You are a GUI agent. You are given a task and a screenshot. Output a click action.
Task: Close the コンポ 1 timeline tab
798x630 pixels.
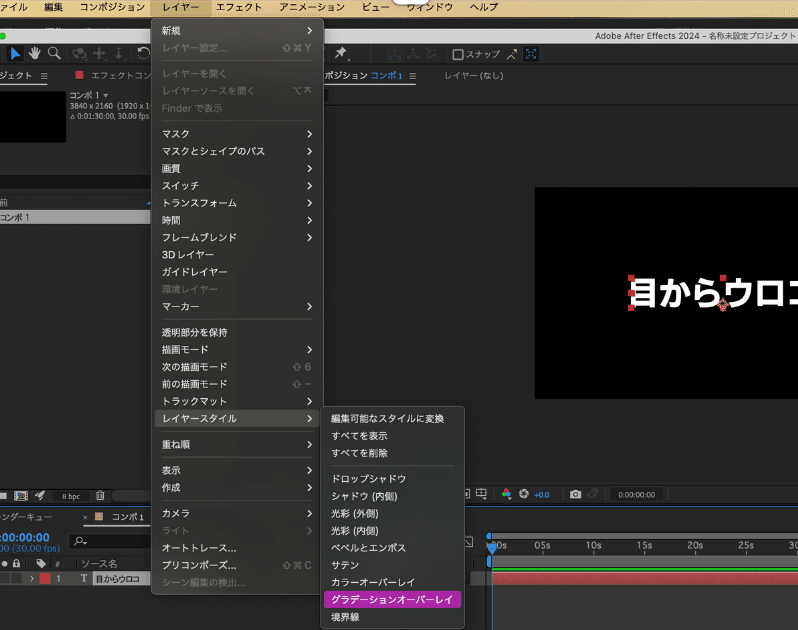coord(85,517)
